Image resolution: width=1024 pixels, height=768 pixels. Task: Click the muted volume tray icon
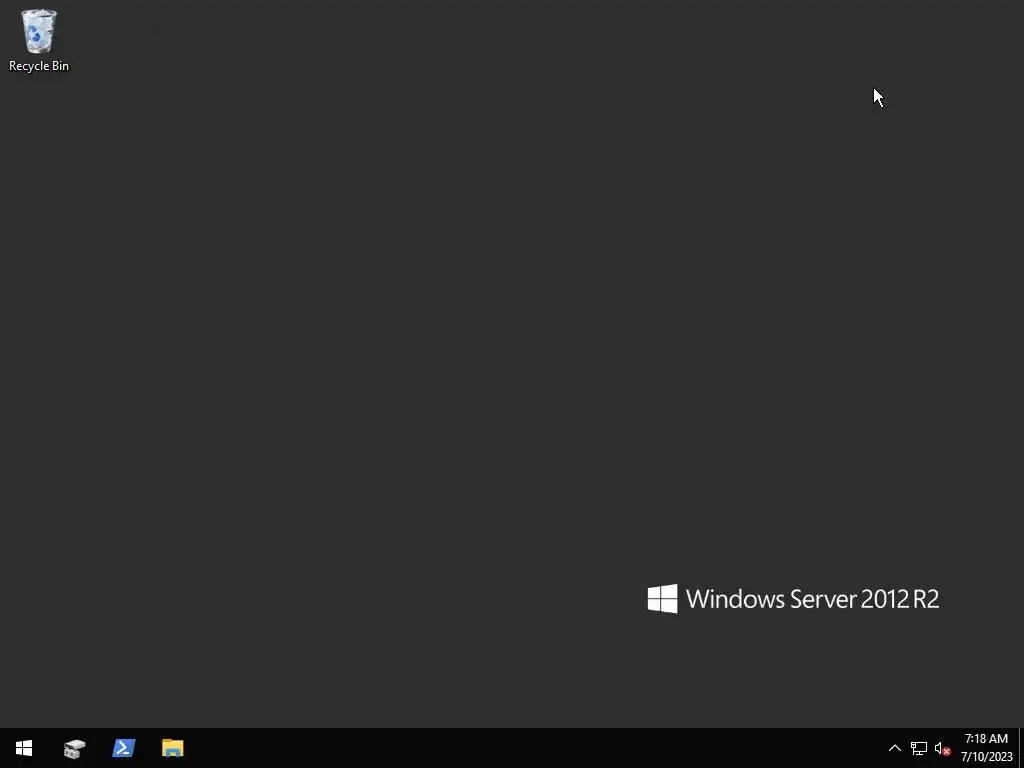pos(942,748)
